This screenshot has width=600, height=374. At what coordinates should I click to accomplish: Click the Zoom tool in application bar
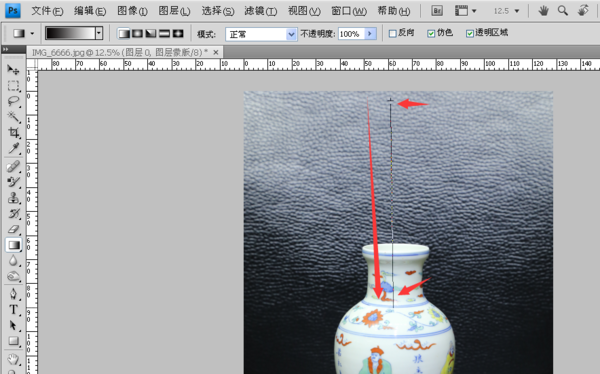(x=562, y=11)
